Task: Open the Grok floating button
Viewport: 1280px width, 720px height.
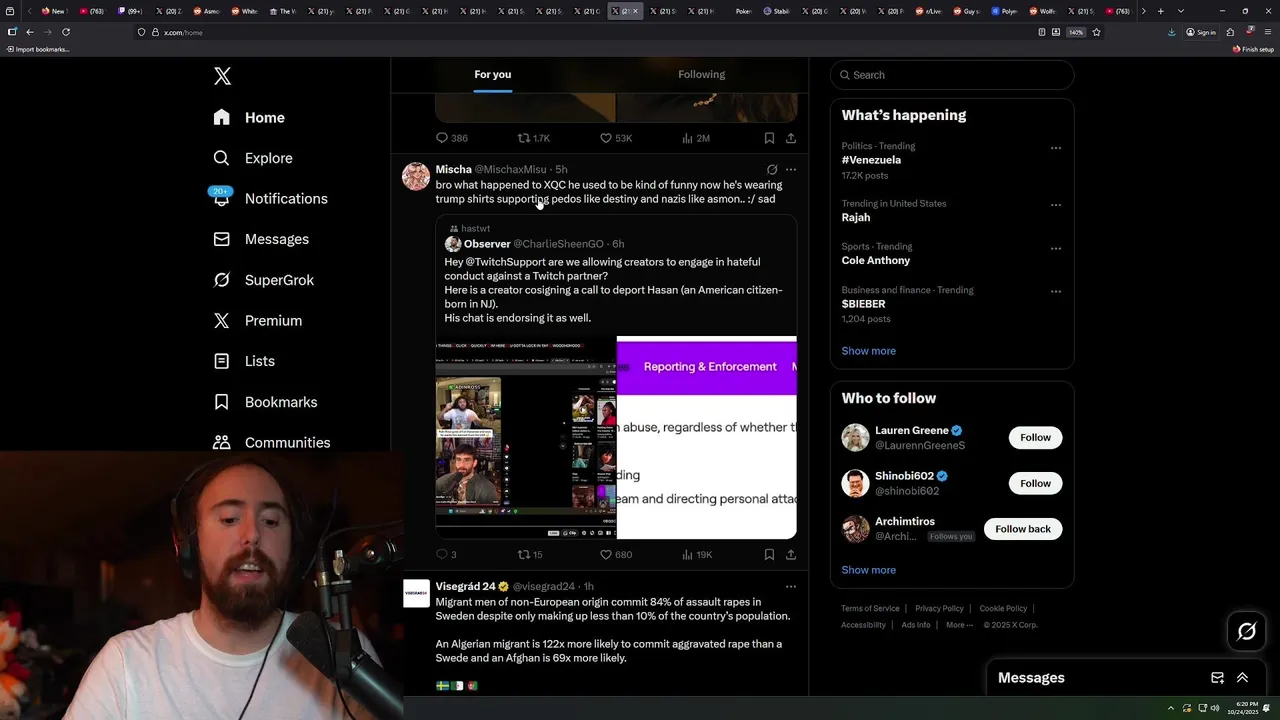Action: click(1246, 631)
